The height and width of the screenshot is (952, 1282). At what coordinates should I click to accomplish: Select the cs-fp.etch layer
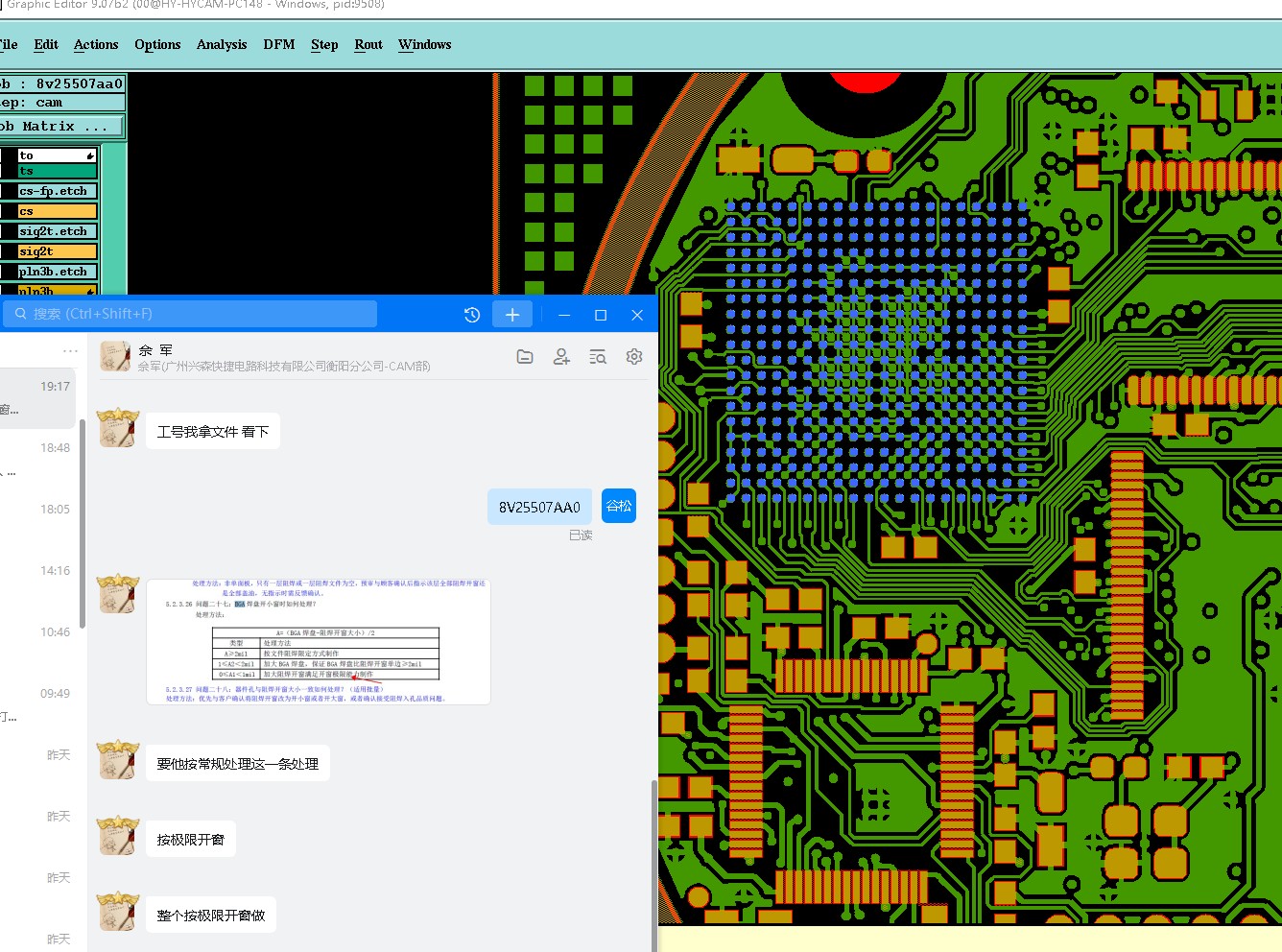[57, 191]
